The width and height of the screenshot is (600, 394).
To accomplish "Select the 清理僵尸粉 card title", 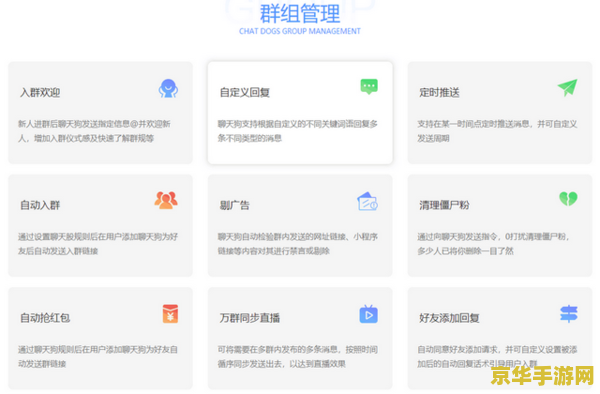I will [x=444, y=205].
